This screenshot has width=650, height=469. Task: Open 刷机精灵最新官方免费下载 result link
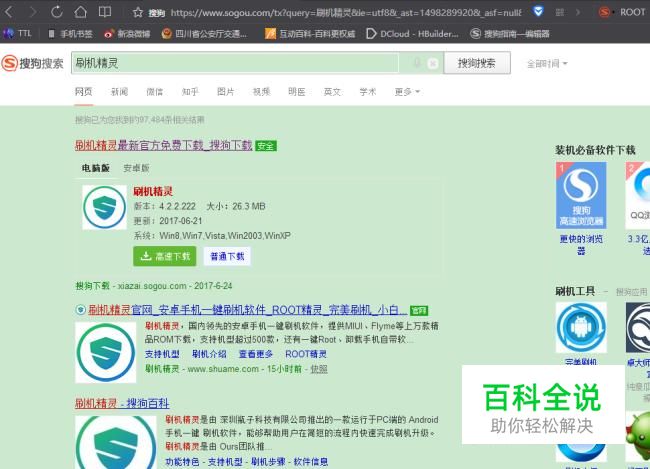(x=163, y=145)
